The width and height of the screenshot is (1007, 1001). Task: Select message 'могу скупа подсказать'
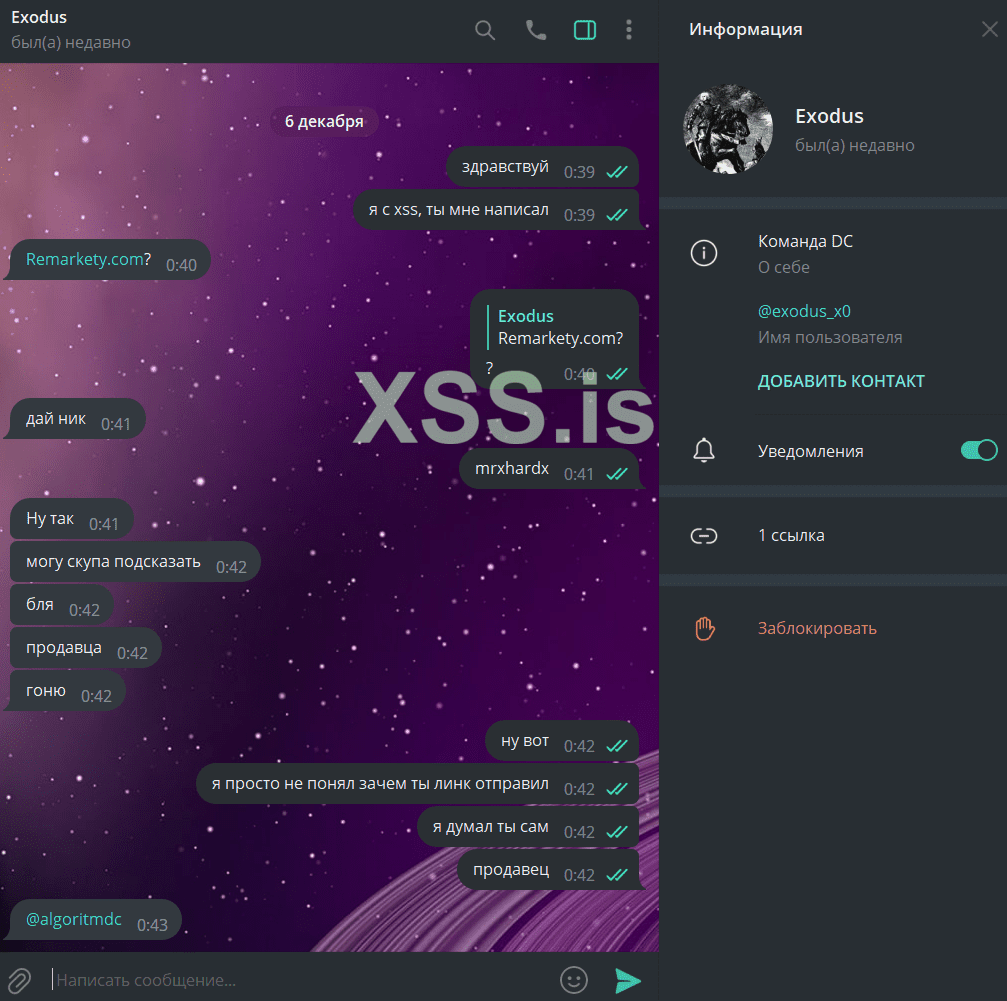click(136, 562)
